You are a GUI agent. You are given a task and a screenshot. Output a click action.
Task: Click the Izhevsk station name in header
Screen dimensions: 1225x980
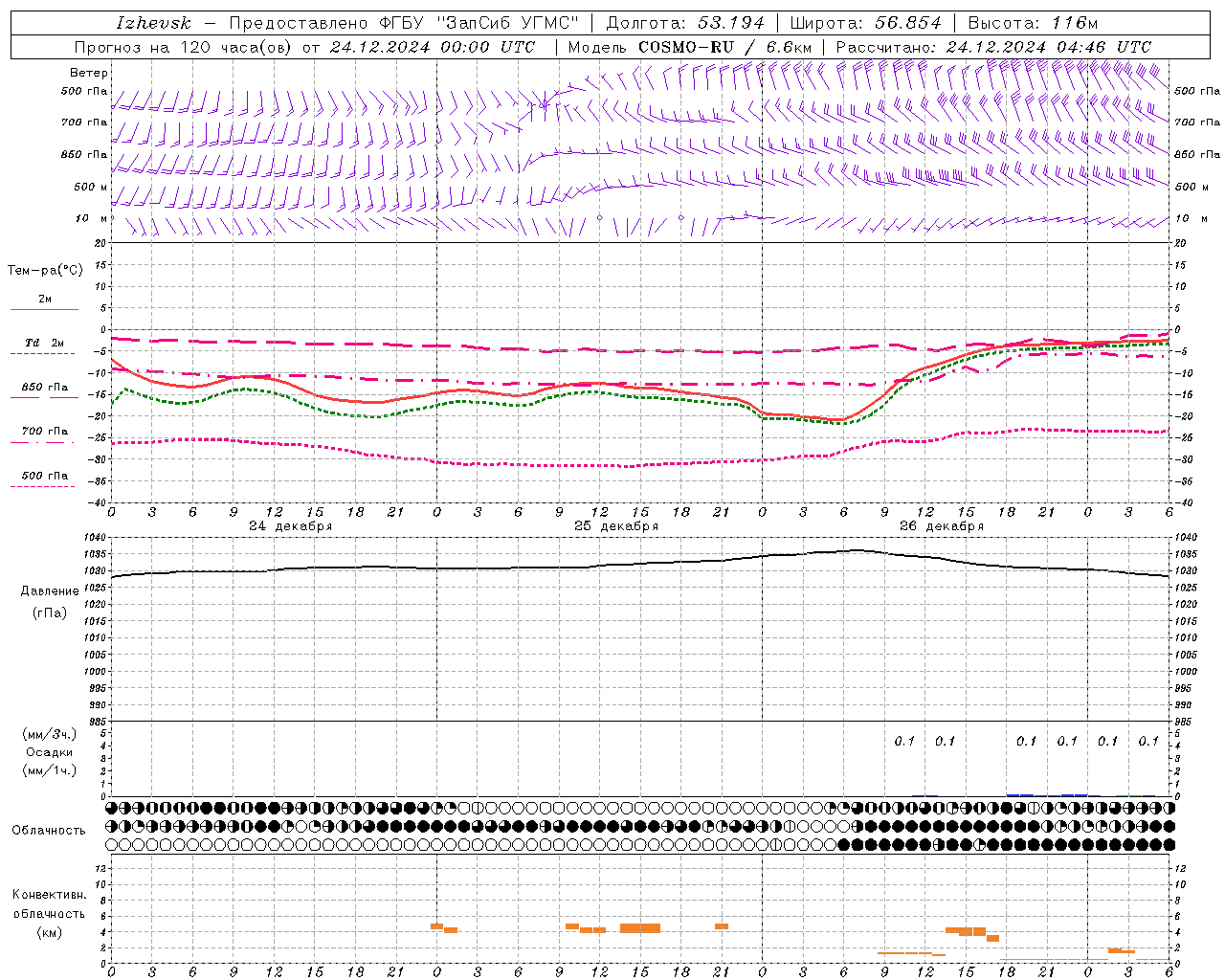[153, 23]
